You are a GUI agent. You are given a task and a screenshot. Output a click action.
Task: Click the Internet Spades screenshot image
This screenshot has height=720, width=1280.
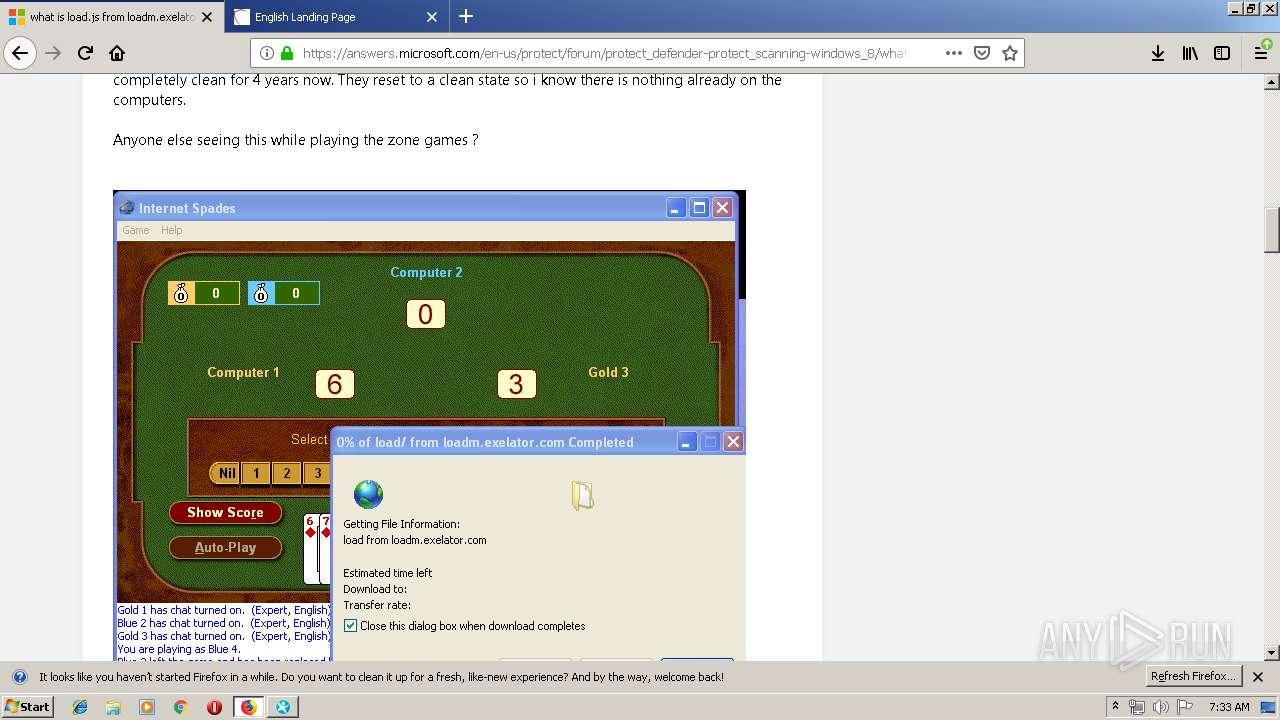(429, 425)
